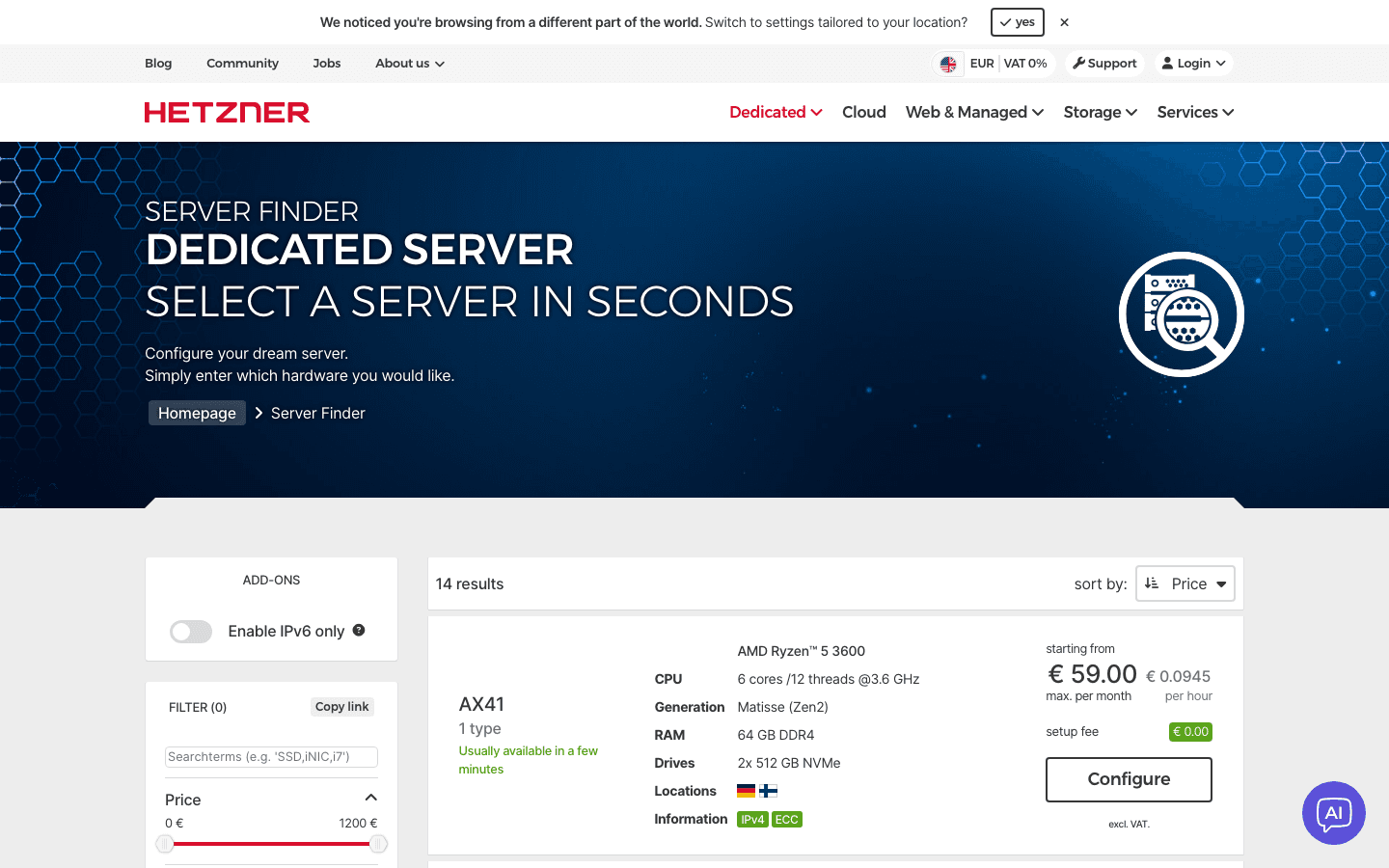
Task: Click the Copy link button
Action: (x=342, y=707)
